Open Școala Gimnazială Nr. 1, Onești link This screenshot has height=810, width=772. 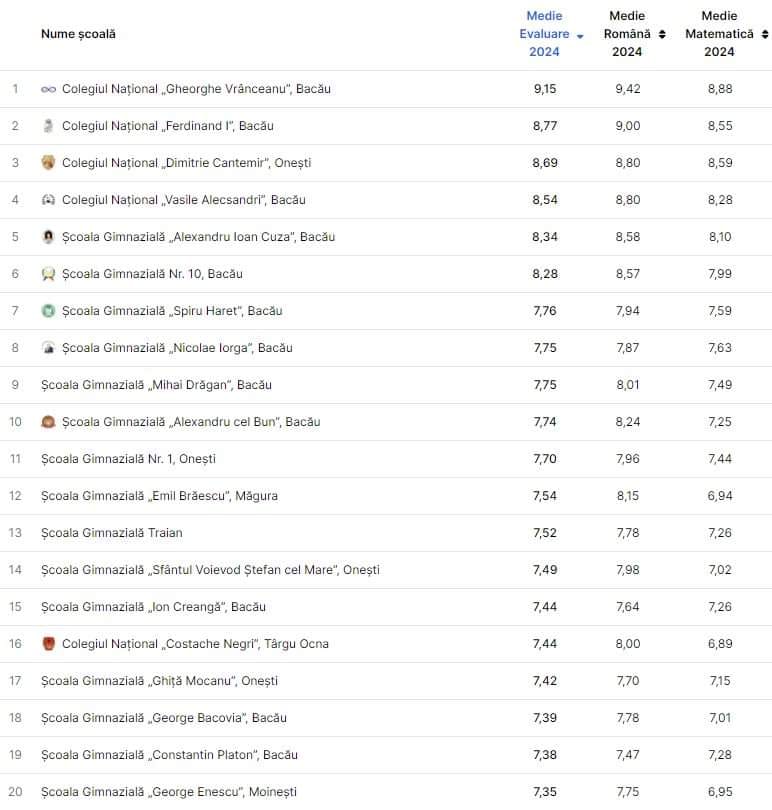tap(128, 459)
